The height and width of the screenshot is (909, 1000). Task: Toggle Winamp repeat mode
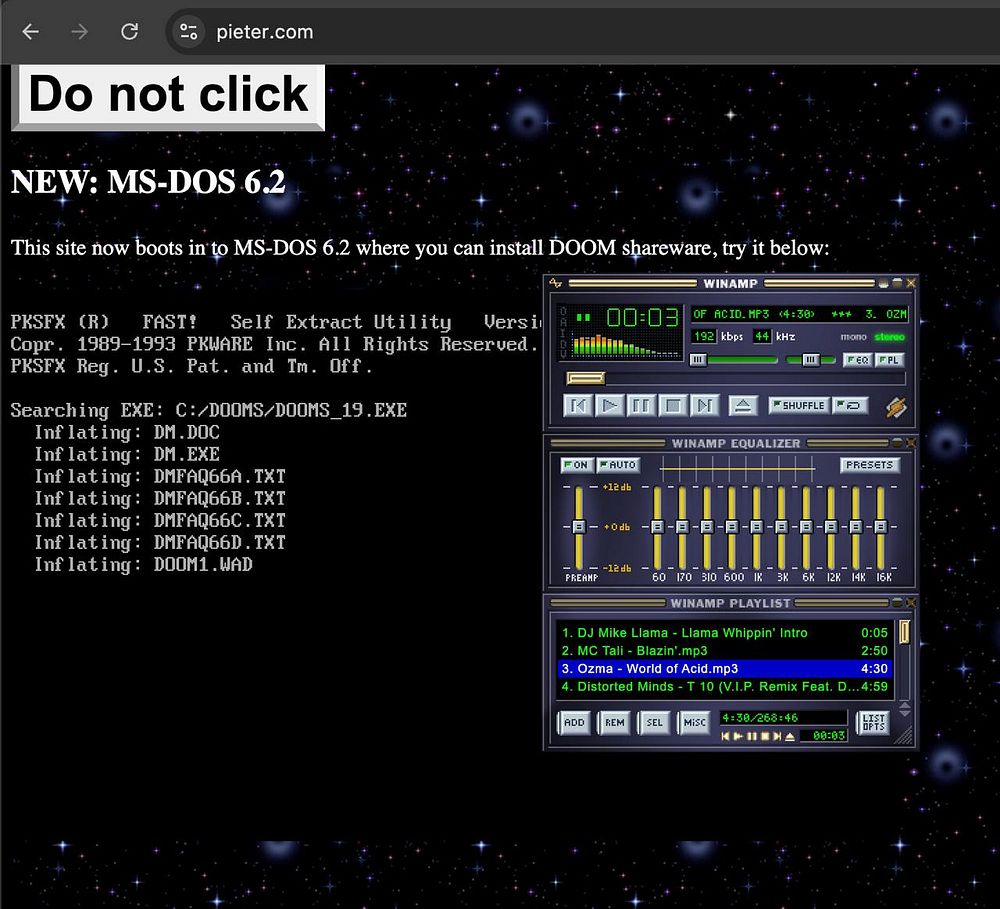849,405
